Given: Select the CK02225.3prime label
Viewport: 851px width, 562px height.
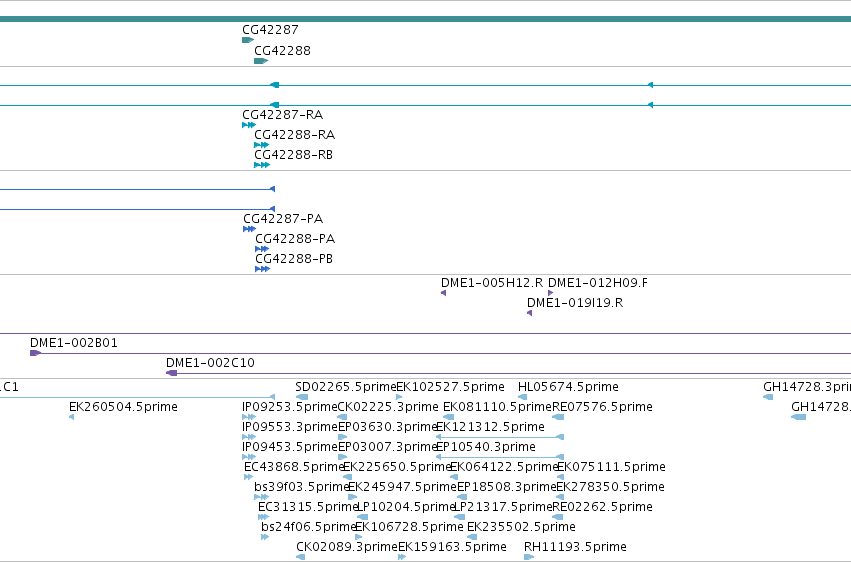Looking at the screenshot, I should pyautogui.click(x=388, y=407).
